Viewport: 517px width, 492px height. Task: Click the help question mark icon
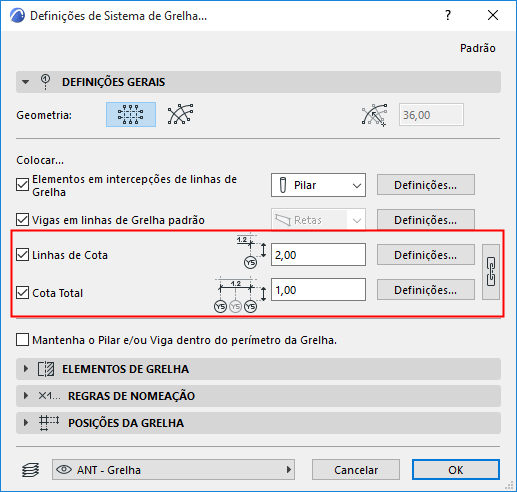tap(448, 15)
